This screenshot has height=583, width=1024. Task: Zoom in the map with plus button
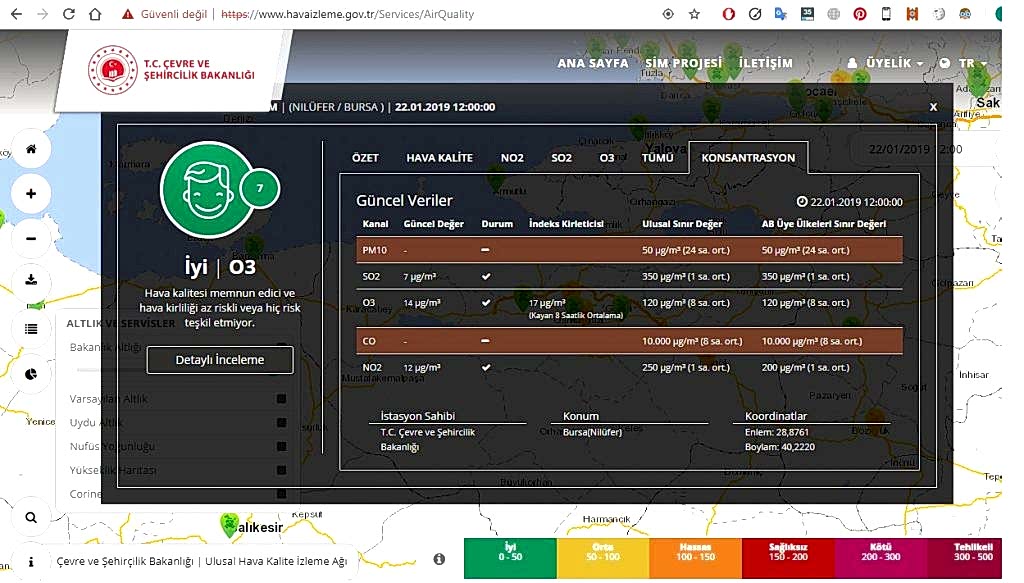31,194
